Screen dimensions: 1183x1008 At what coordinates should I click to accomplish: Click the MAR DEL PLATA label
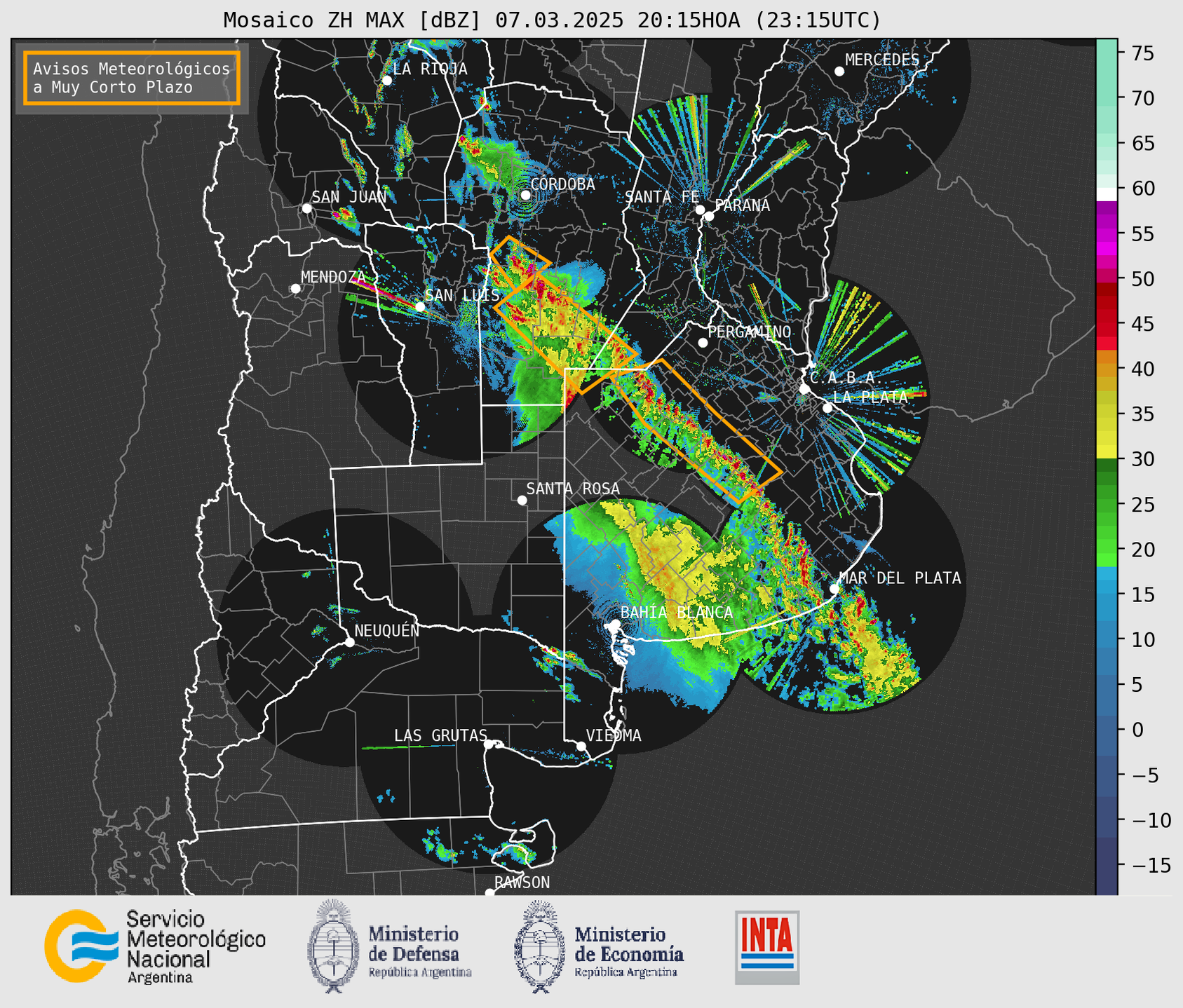tap(900, 578)
